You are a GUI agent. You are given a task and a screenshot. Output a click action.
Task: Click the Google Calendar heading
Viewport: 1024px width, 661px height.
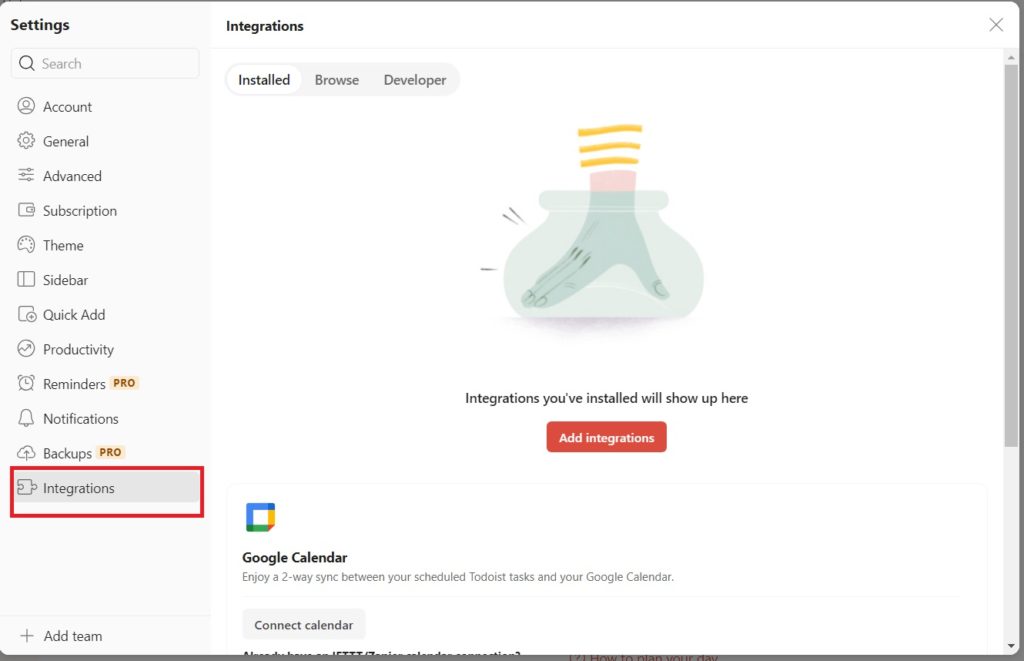coord(295,557)
